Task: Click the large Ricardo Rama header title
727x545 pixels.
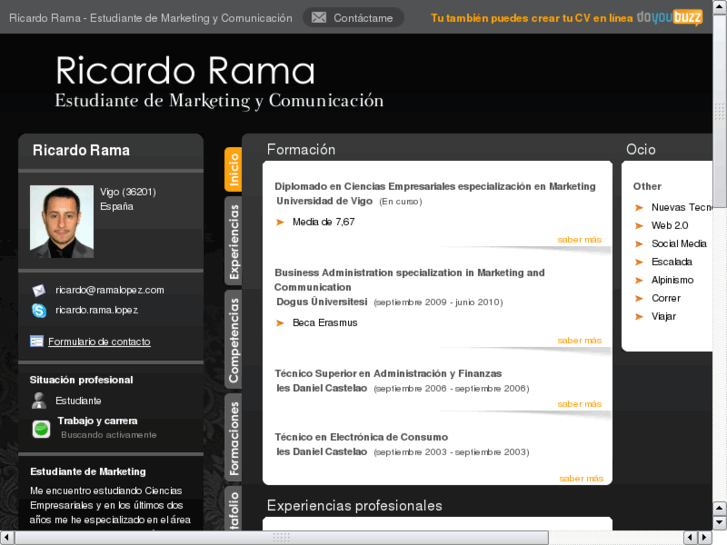Action: pyautogui.click(x=185, y=71)
